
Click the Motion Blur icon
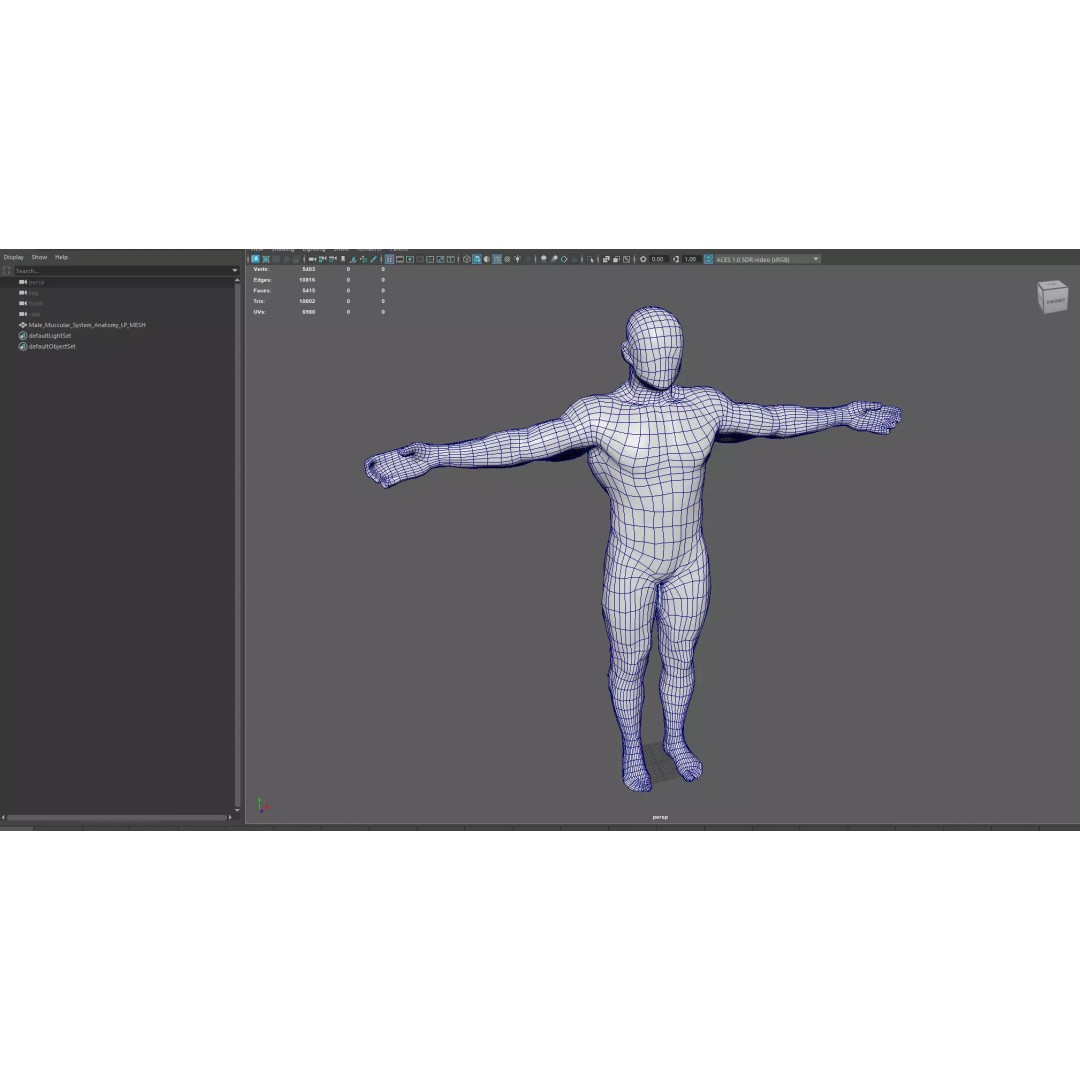[x=554, y=259]
